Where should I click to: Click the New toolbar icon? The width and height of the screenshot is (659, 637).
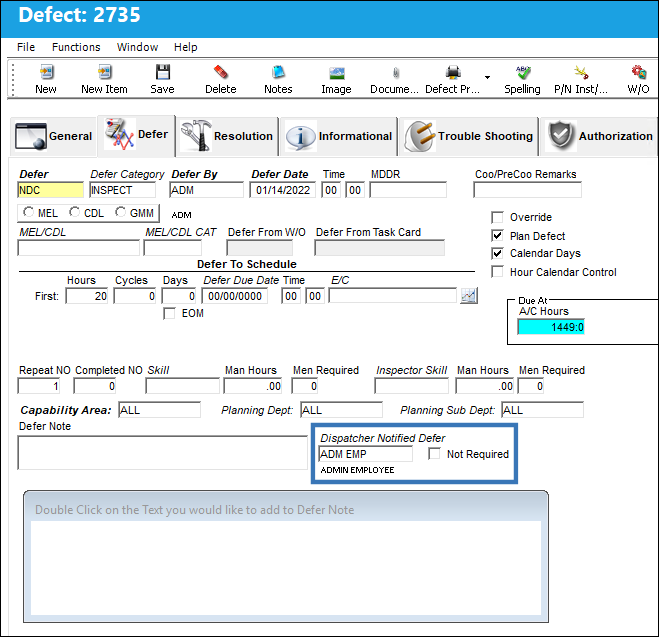(46, 72)
